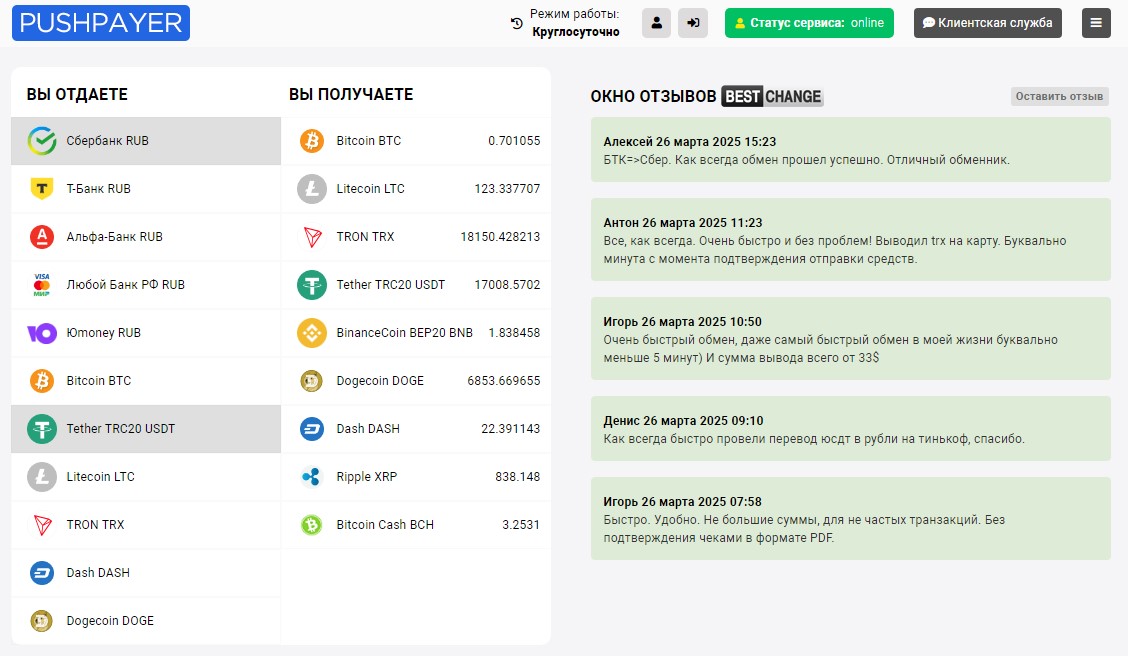This screenshot has width=1128, height=656.
Task: Click the 838.148 Ripple reserve value
Action: click(x=517, y=477)
